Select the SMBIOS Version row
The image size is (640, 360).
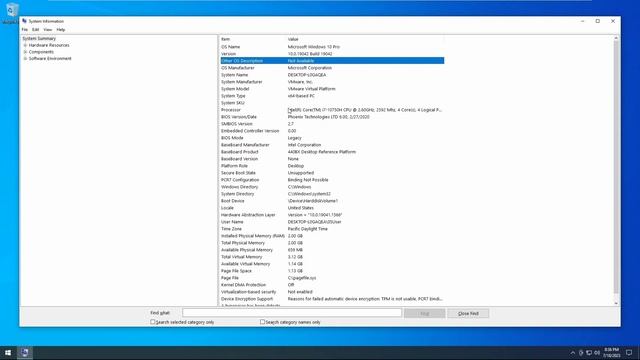tap(332, 124)
